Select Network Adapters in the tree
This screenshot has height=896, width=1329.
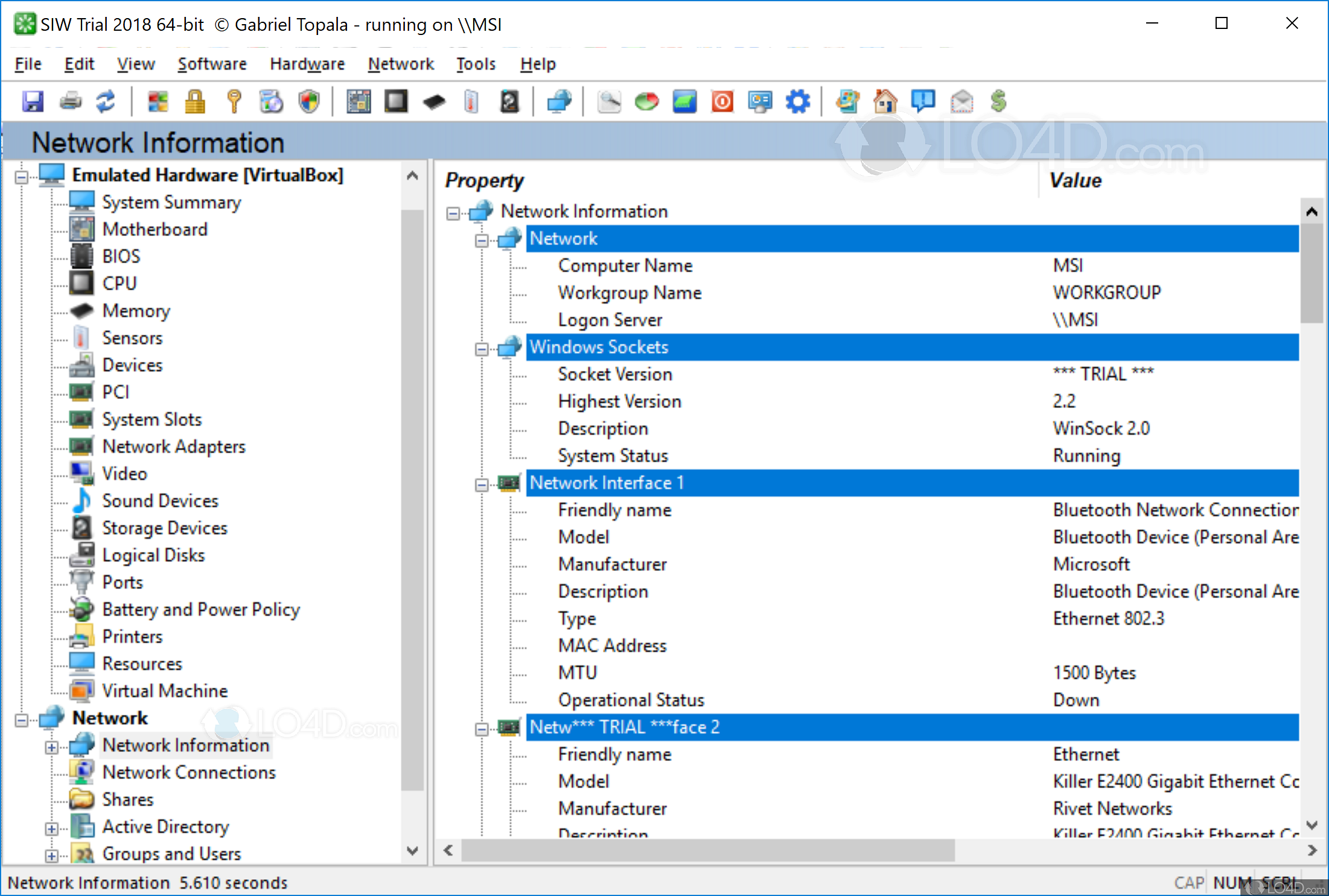pos(174,446)
